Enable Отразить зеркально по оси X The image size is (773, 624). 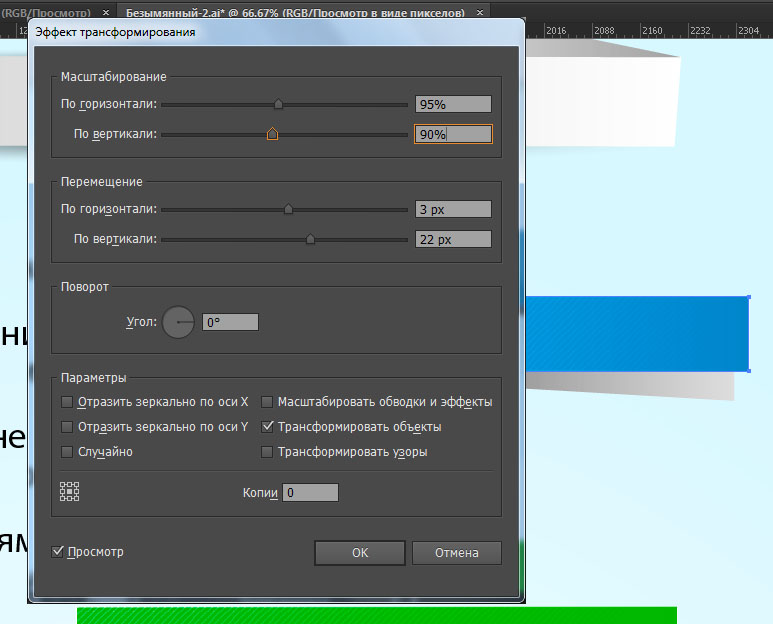tap(68, 402)
